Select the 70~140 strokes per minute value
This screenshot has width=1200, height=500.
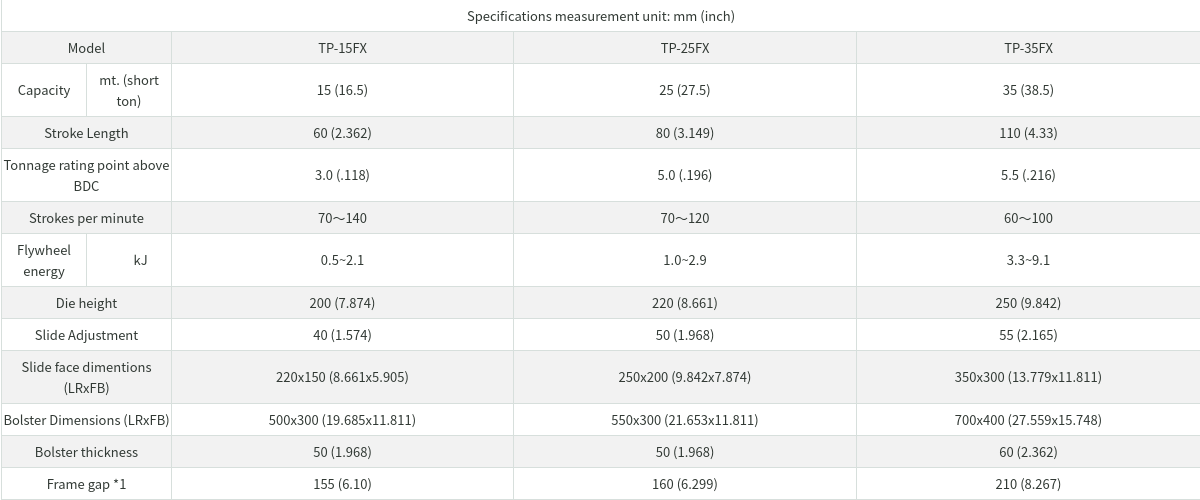coord(342,218)
